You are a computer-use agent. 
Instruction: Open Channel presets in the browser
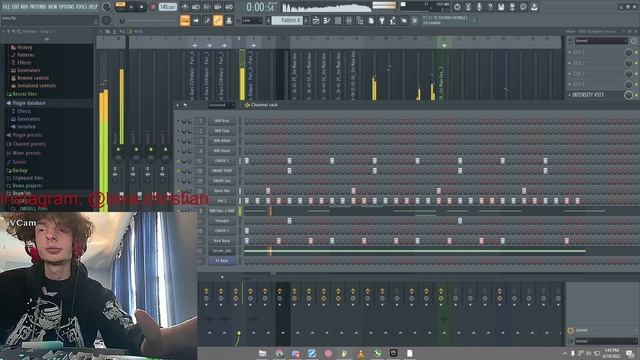29,144
